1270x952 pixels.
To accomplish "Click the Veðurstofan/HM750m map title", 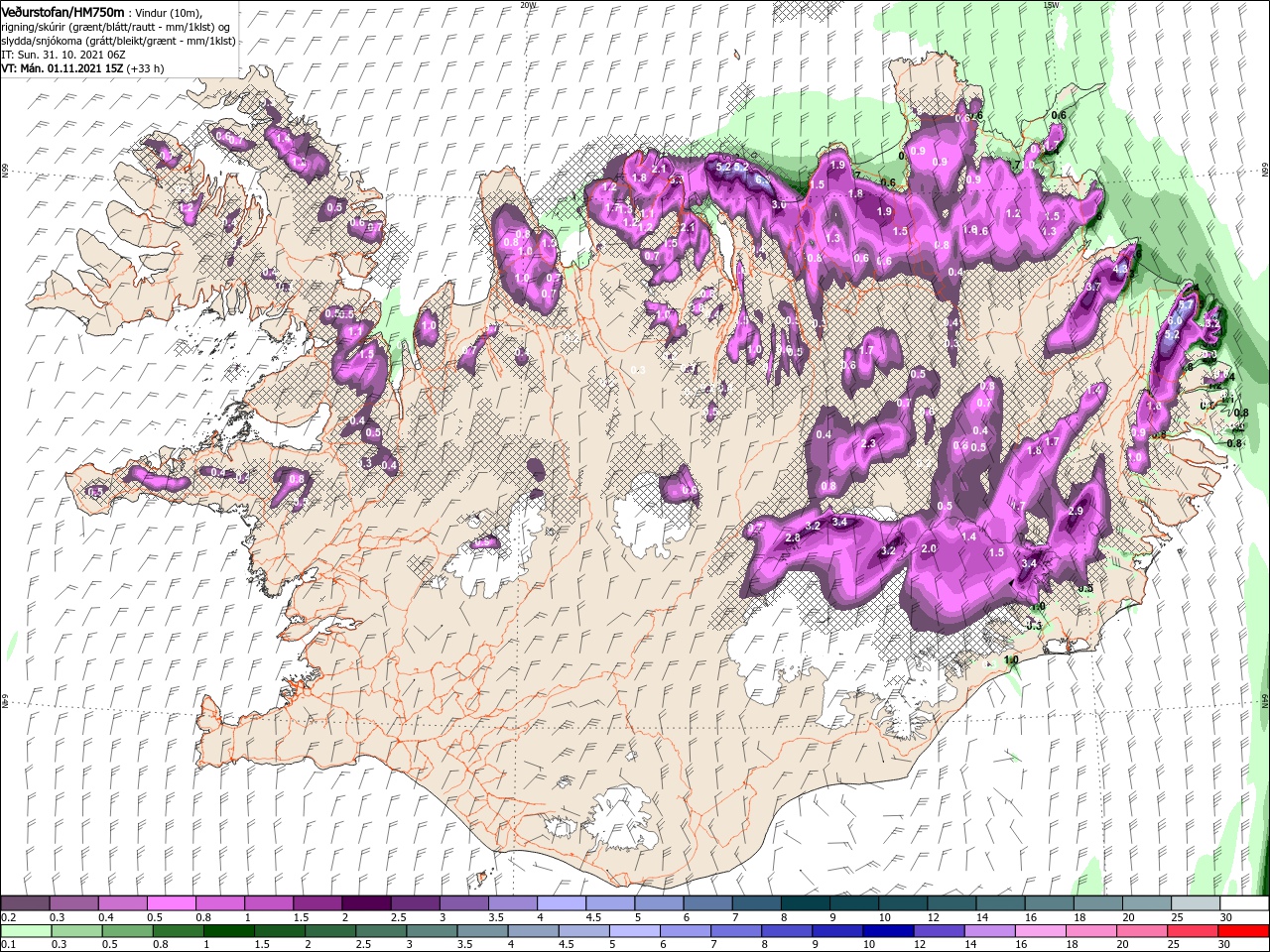I will (x=63, y=12).
